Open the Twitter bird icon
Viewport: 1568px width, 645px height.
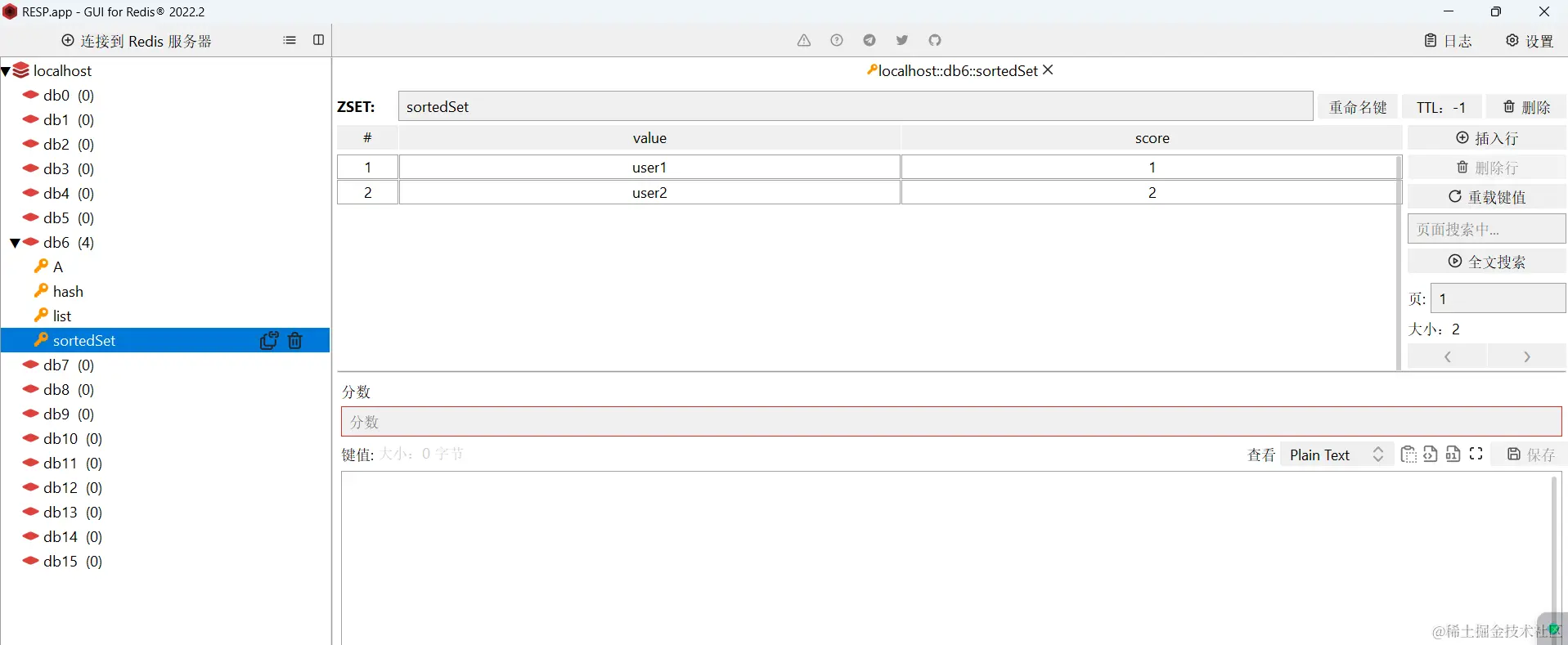tap(902, 40)
